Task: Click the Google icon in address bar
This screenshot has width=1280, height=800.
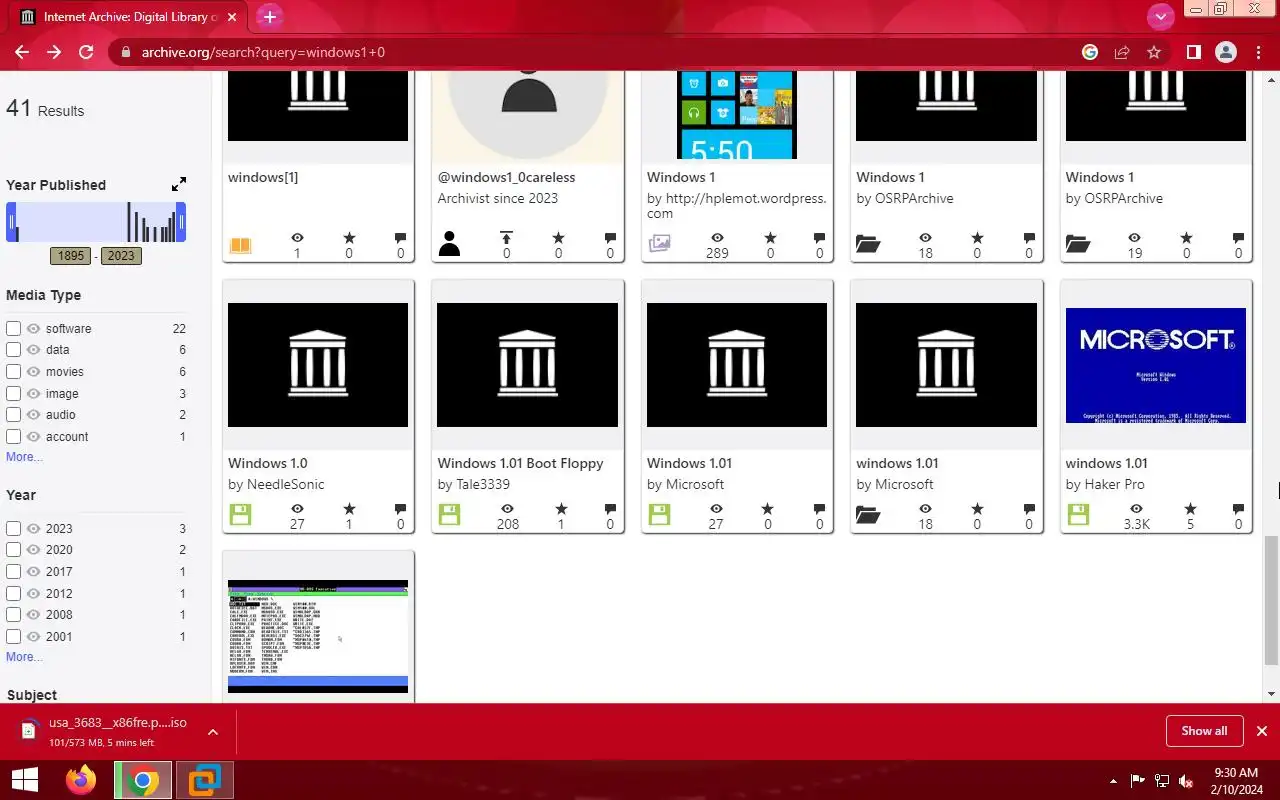Action: pyautogui.click(x=1090, y=52)
